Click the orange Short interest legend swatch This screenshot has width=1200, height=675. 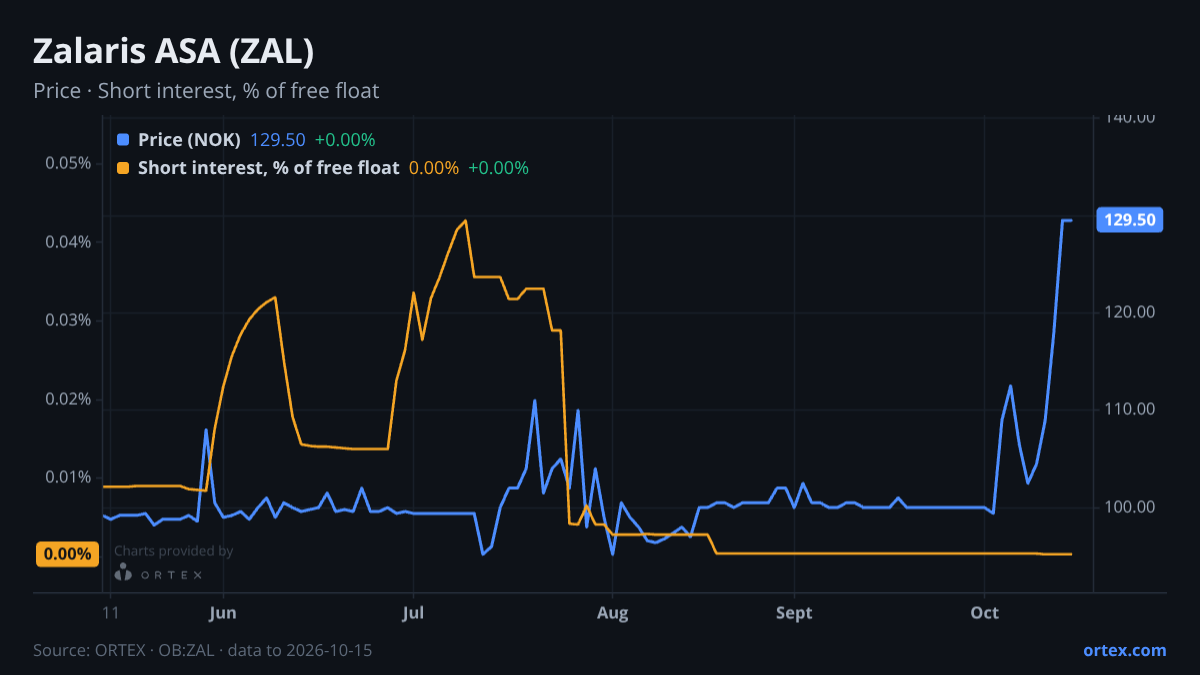[x=123, y=168]
